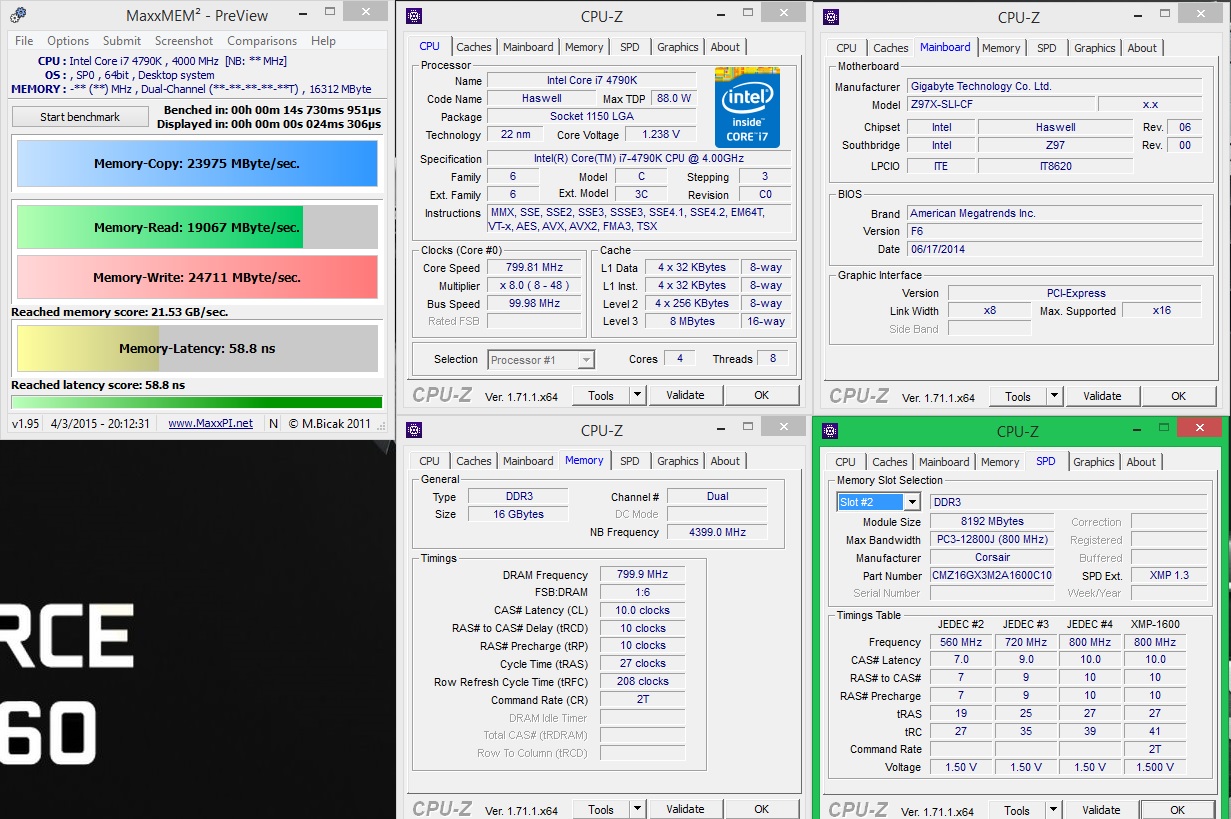This screenshot has width=1231, height=819.
Task: Open the Help menu in MaxxMEM
Action: [323, 41]
